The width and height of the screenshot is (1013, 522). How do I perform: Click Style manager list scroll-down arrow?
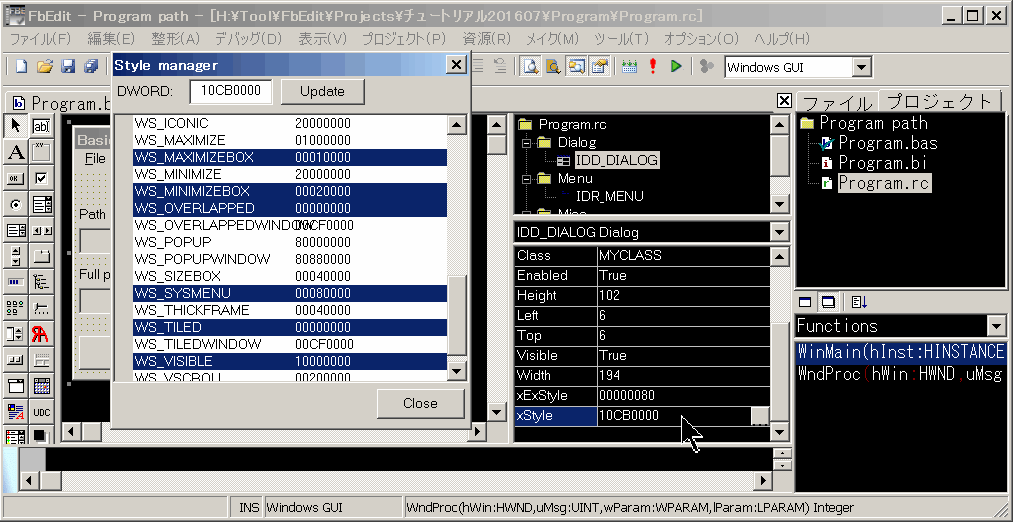pos(457,371)
